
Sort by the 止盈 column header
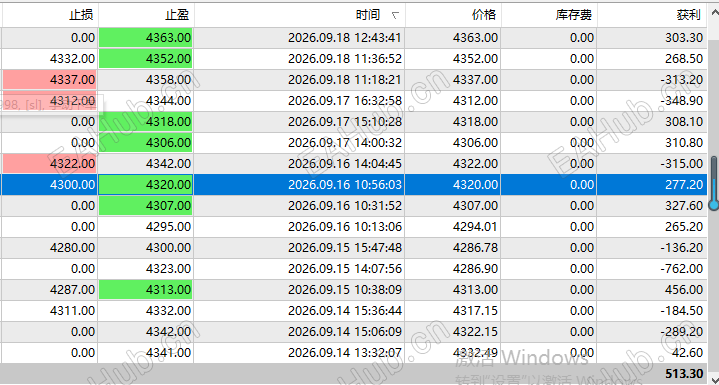(146, 15)
